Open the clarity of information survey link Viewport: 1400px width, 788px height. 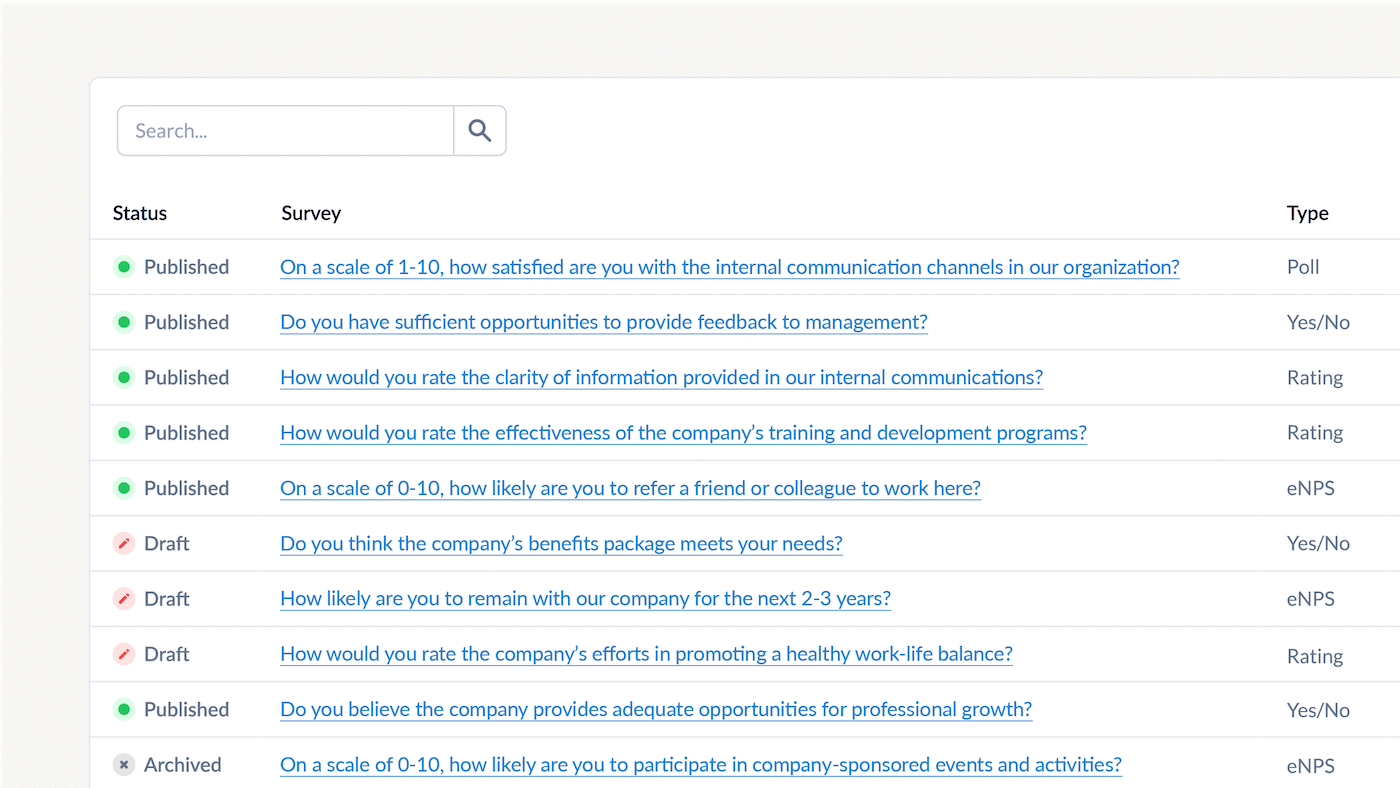(661, 377)
